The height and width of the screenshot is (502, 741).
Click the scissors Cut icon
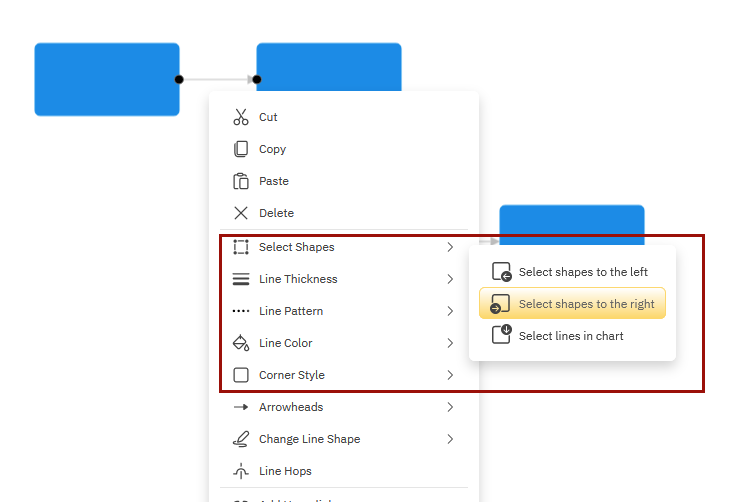point(240,117)
